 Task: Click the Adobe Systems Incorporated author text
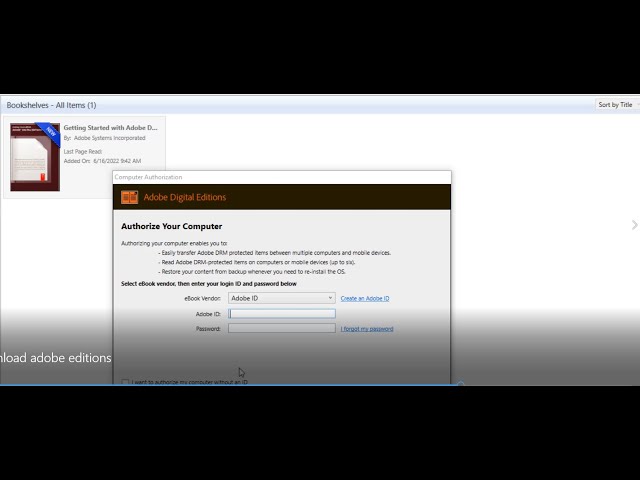click(109, 138)
